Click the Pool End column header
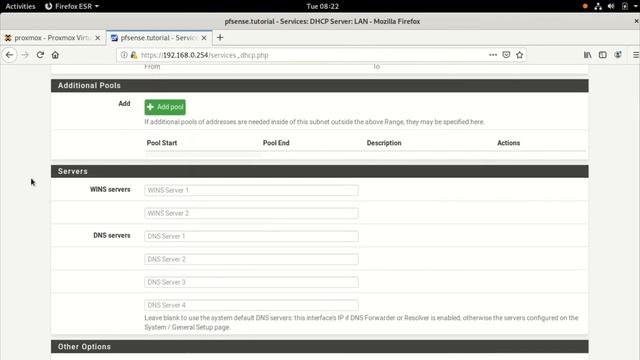Screen dimensions: 640x360 (276, 143)
